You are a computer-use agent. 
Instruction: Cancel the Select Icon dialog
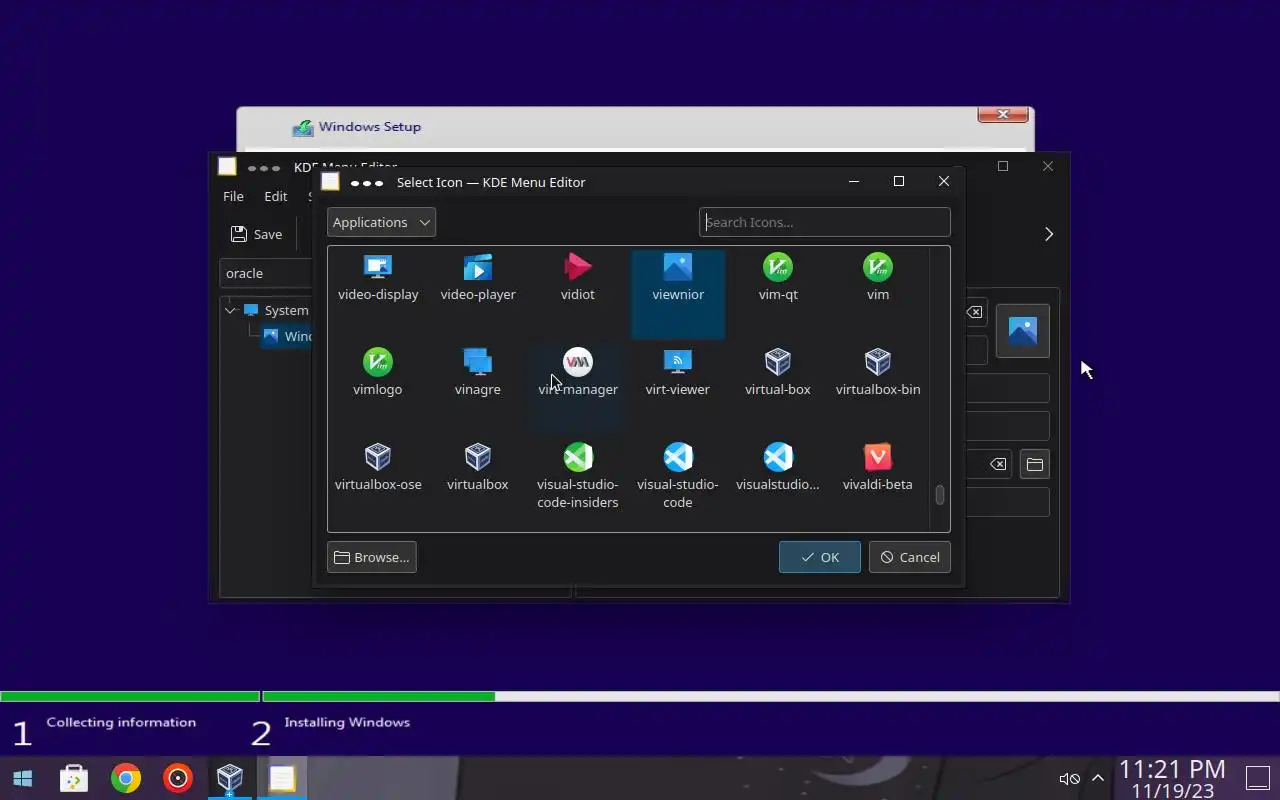tap(910, 557)
